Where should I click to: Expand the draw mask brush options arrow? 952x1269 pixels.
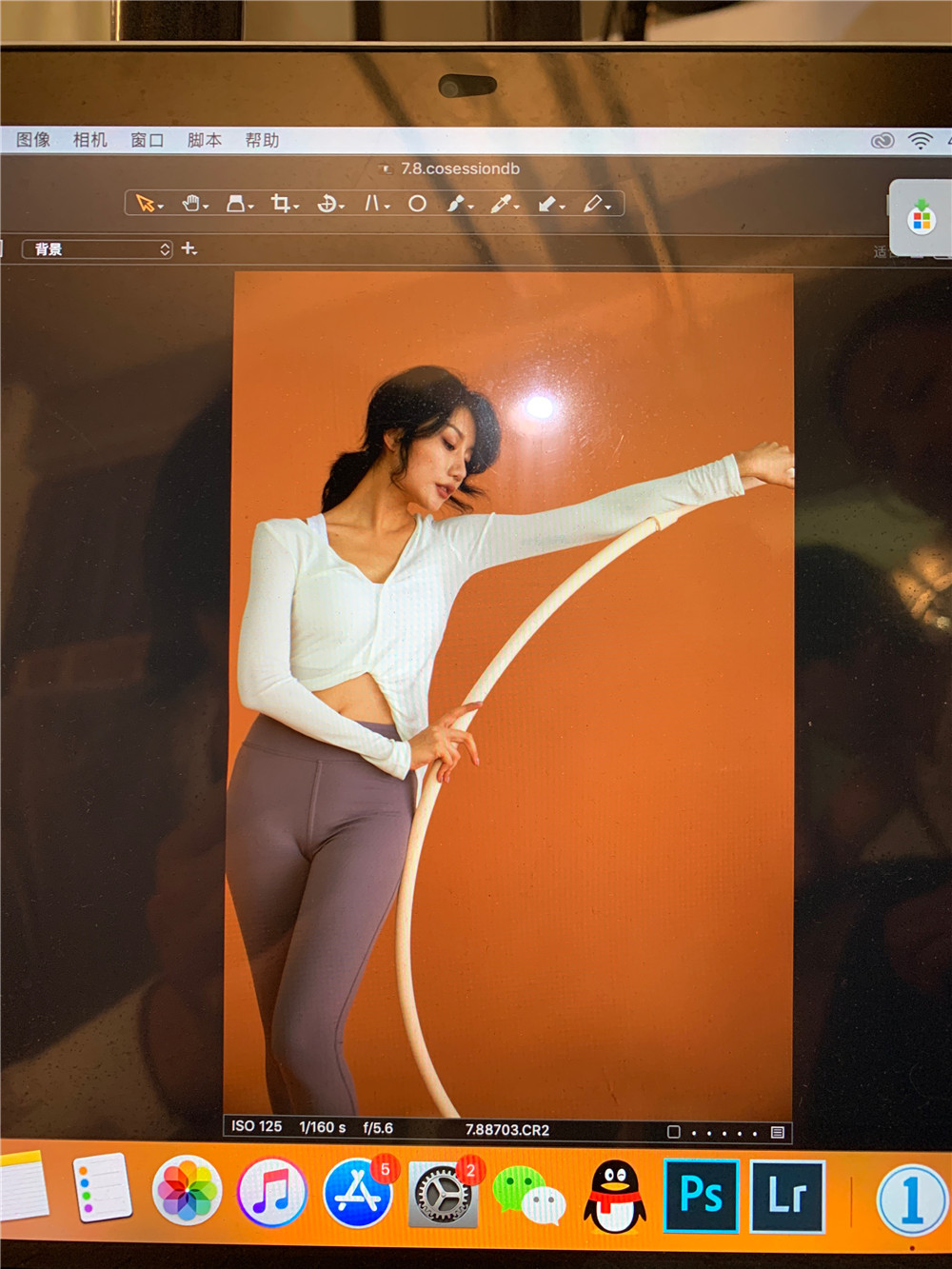[x=471, y=207]
